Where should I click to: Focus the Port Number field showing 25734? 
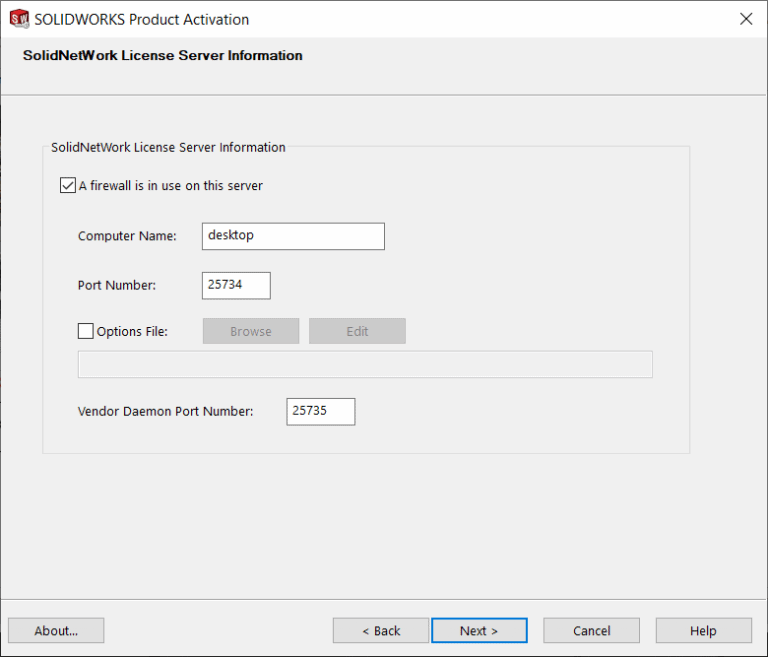click(x=236, y=285)
